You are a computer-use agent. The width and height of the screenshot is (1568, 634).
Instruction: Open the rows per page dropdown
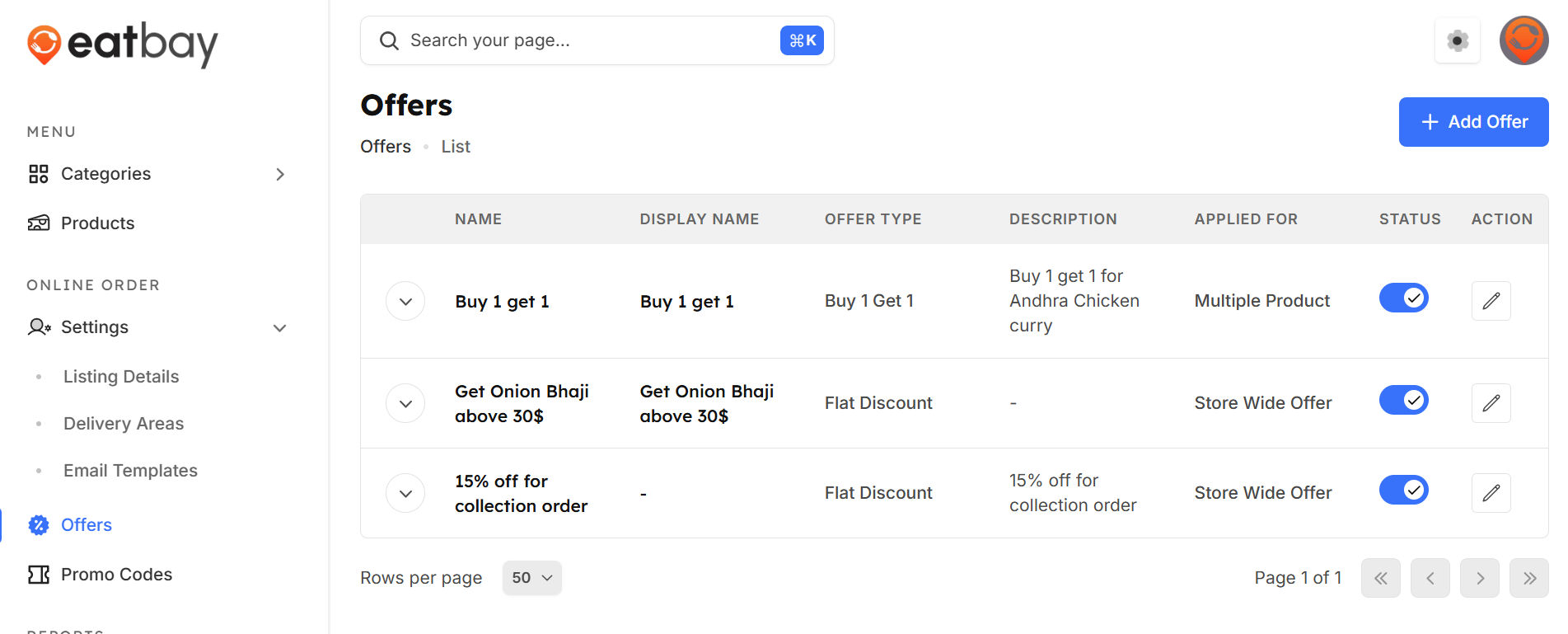point(531,578)
